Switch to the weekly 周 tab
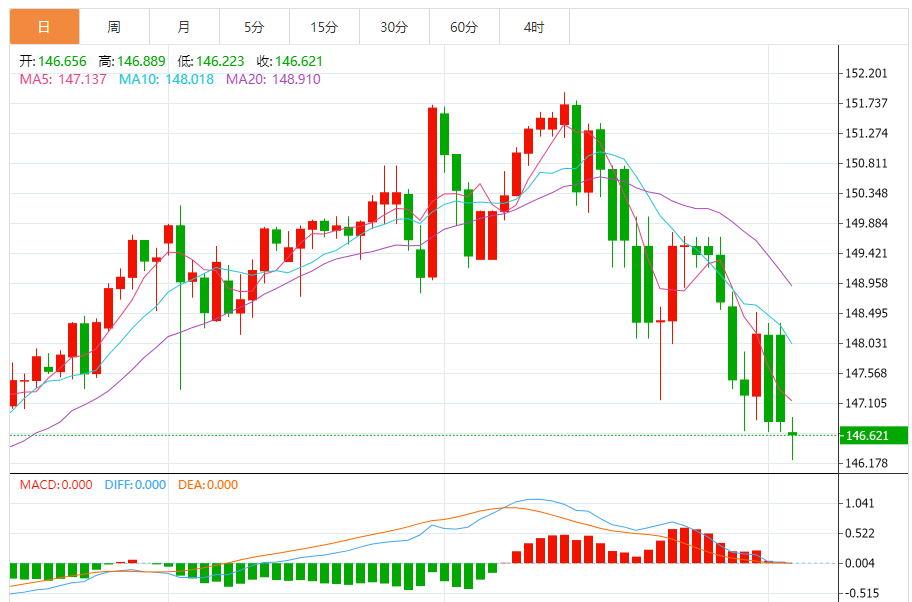Viewport: 912px width, 602px height. pyautogui.click(x=114, y=27)
